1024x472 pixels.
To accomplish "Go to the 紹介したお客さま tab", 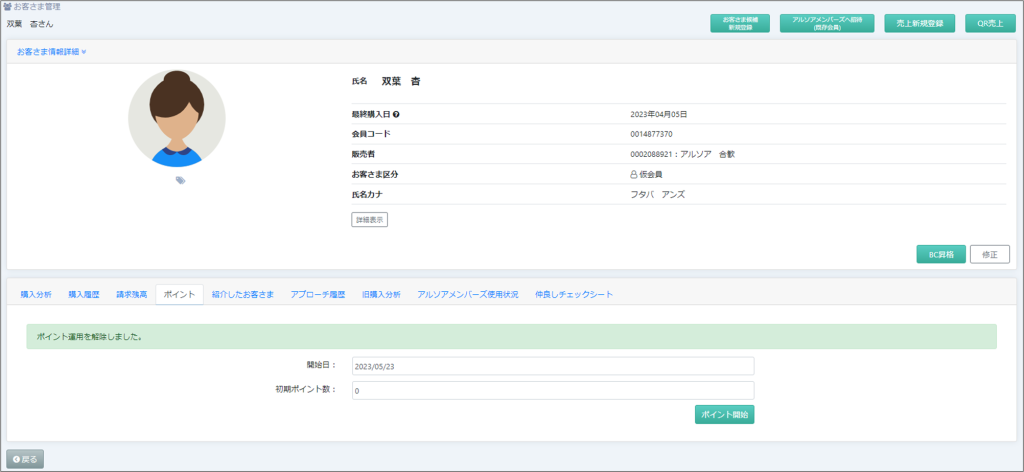I will [243, 295].
